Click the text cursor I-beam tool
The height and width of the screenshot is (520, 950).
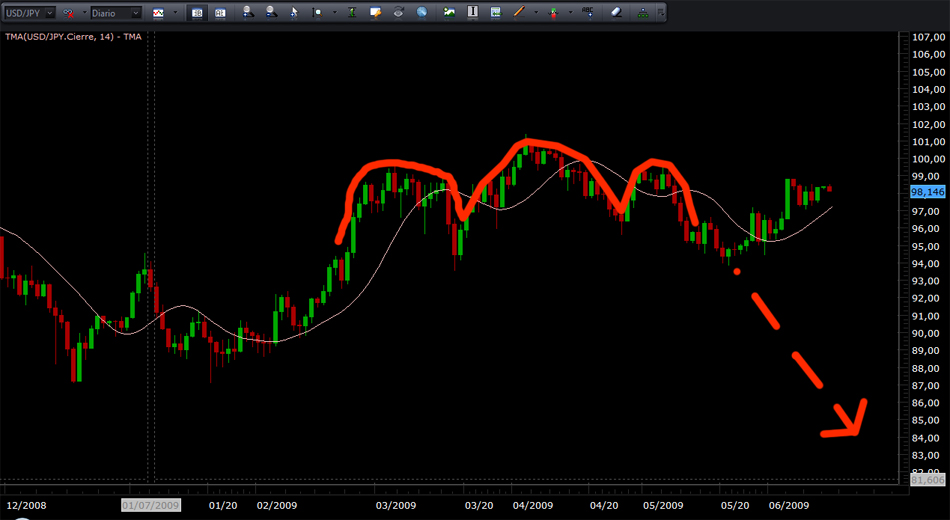coord(472,14)
